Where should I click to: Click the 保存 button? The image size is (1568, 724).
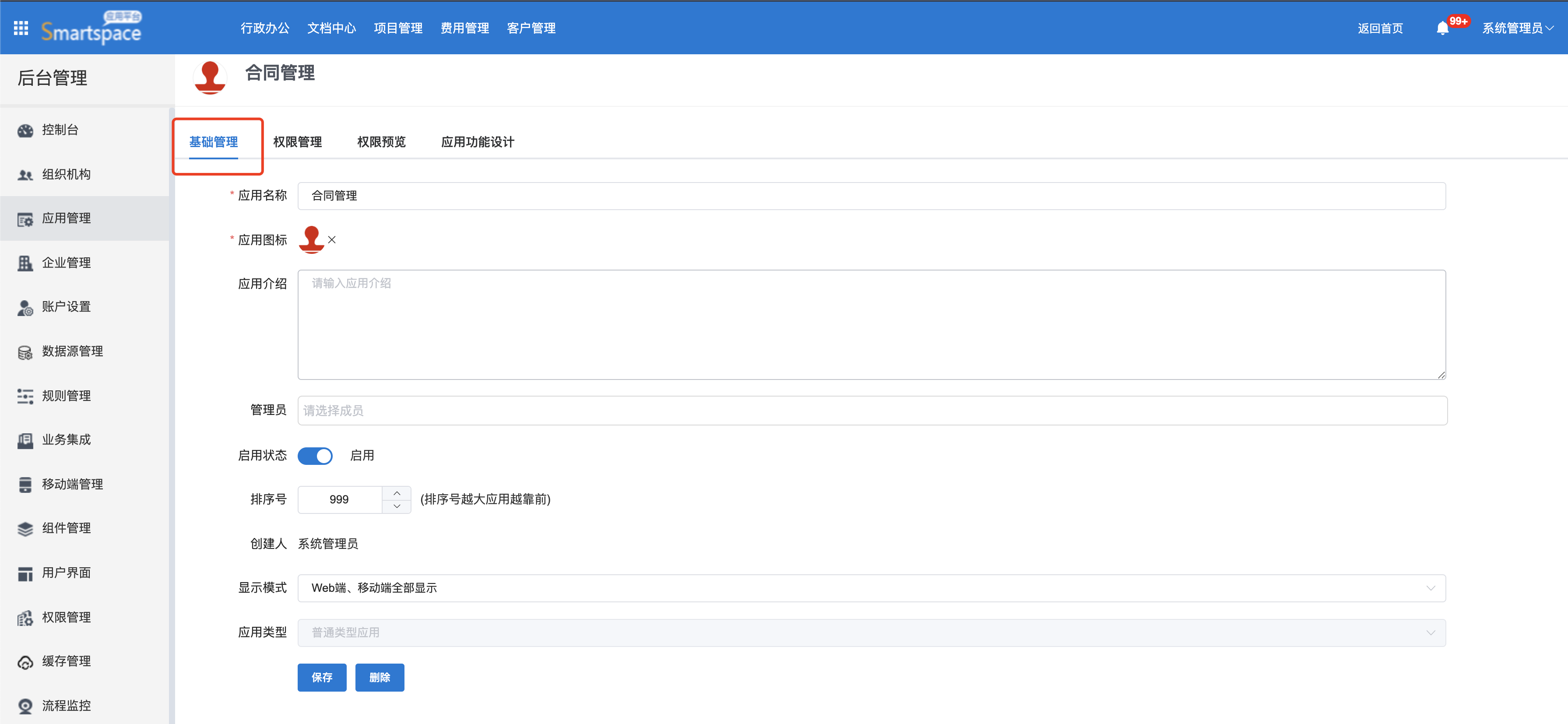coord(321,677)
